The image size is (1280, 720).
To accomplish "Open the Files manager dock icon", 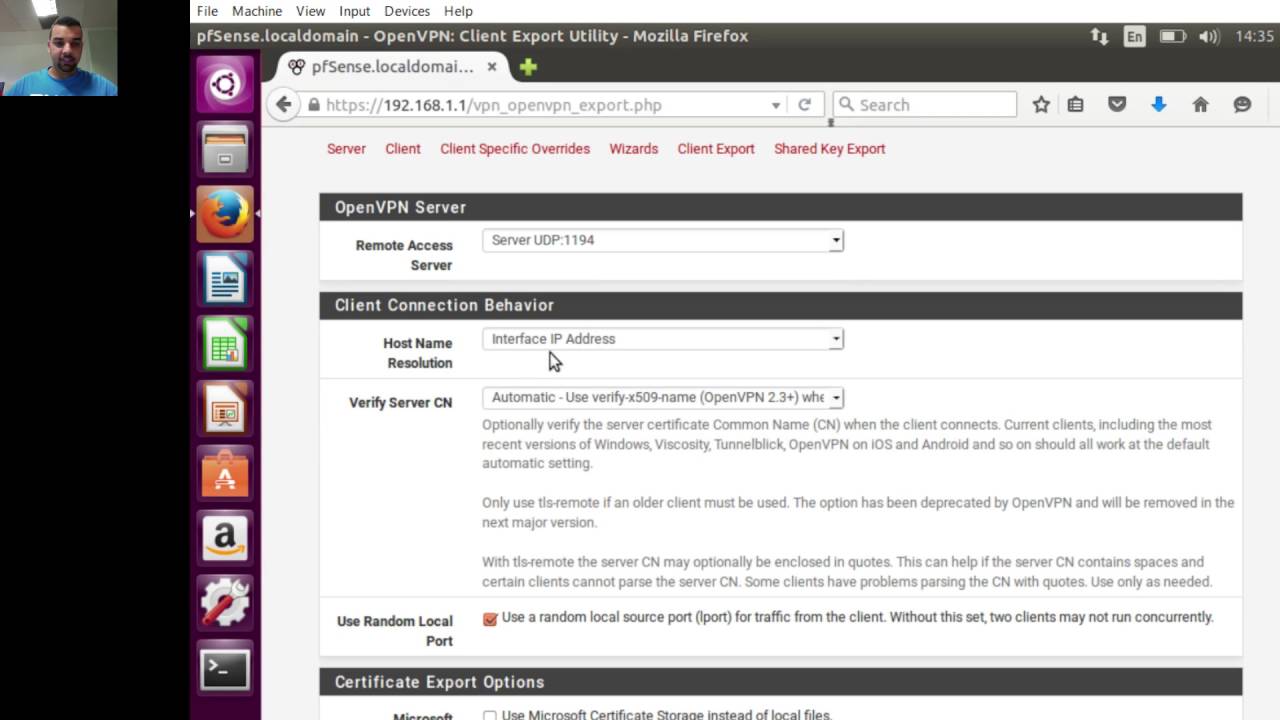I will [225, 149].
